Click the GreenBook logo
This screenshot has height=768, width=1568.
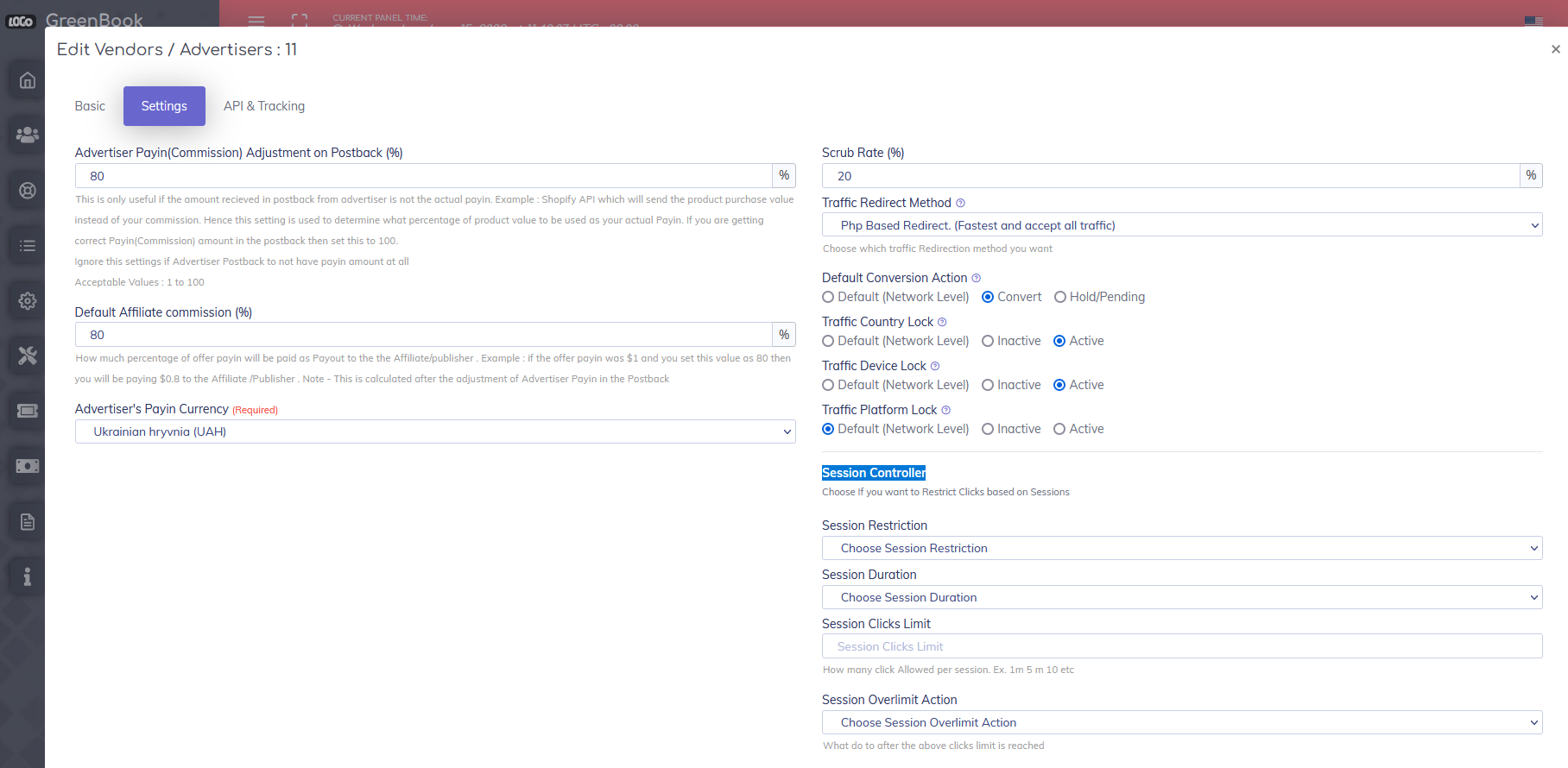pos(75,20)
